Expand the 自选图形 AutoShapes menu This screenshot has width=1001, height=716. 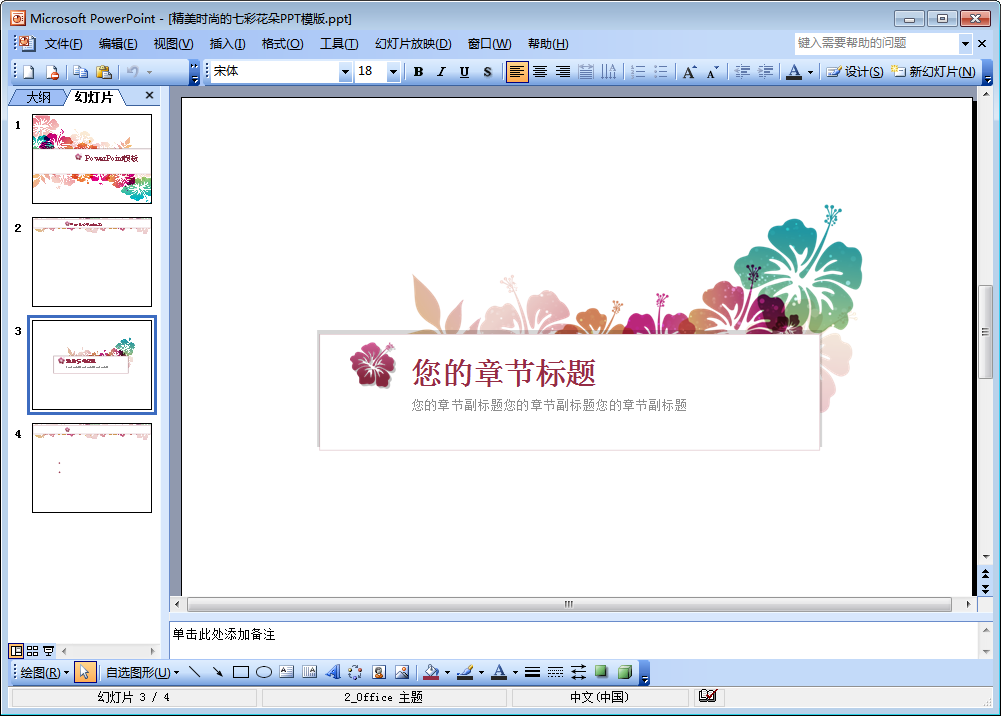tap(142, 672)
